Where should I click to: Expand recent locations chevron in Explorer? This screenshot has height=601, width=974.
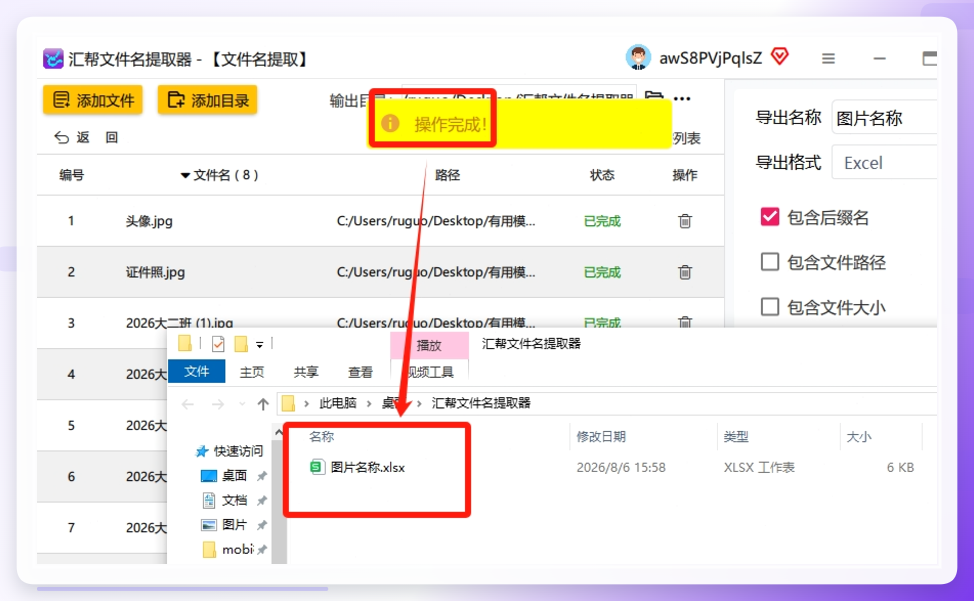242,404
